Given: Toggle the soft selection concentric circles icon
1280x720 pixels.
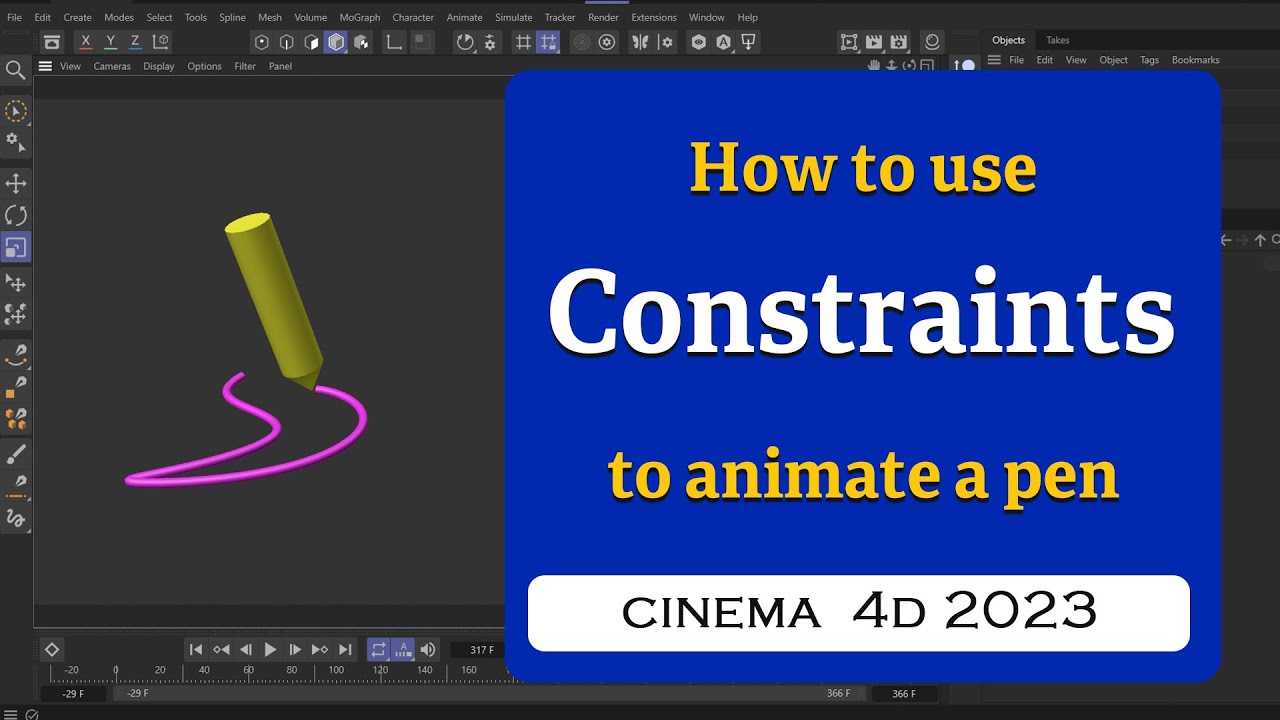Looking at the screenshot, I should point(582,42).
